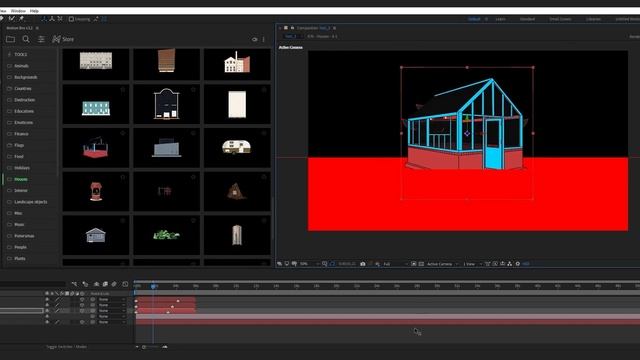Toggle the transparency grid icon

421,264
